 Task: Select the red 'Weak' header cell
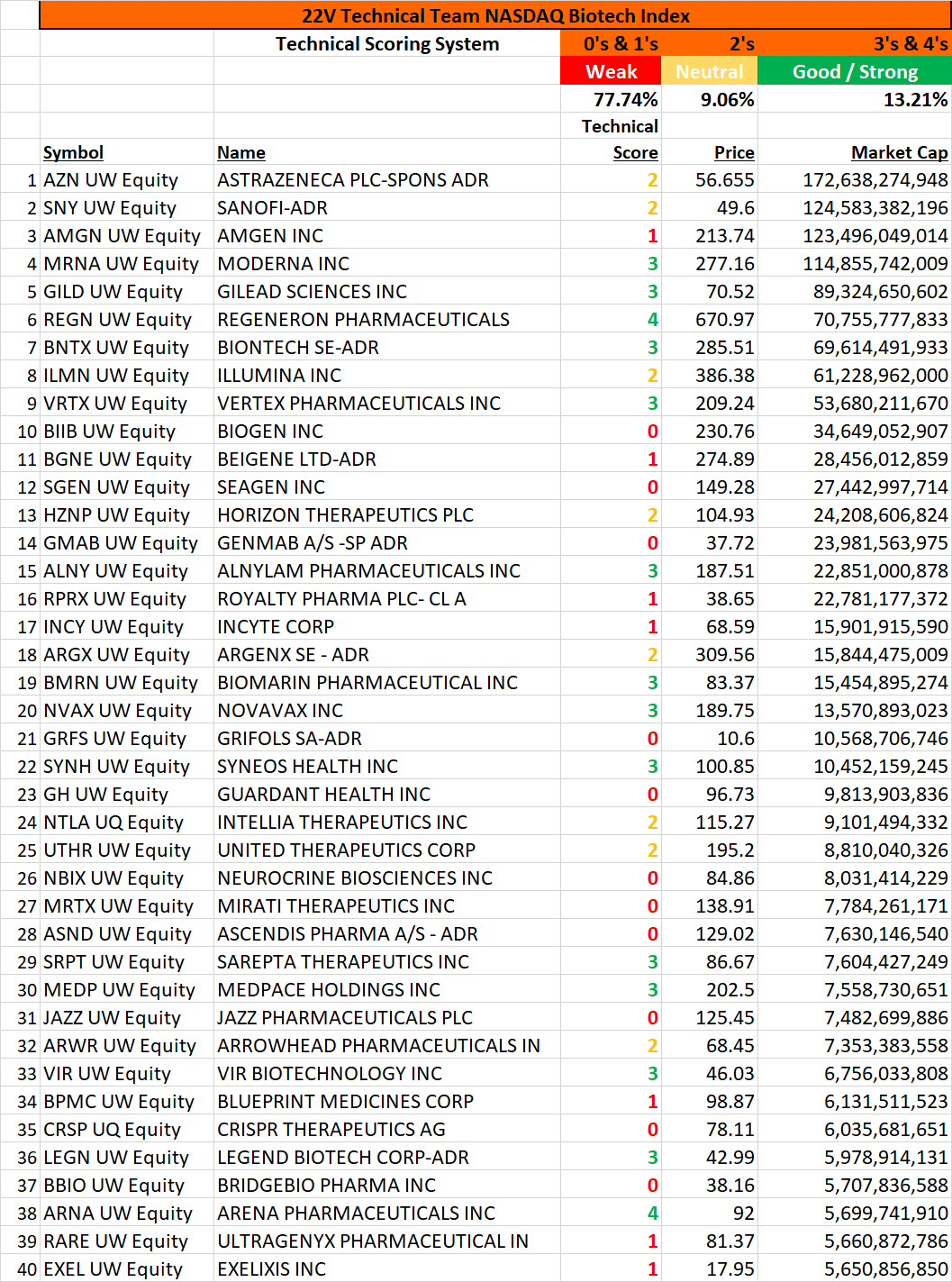point(611,71)
